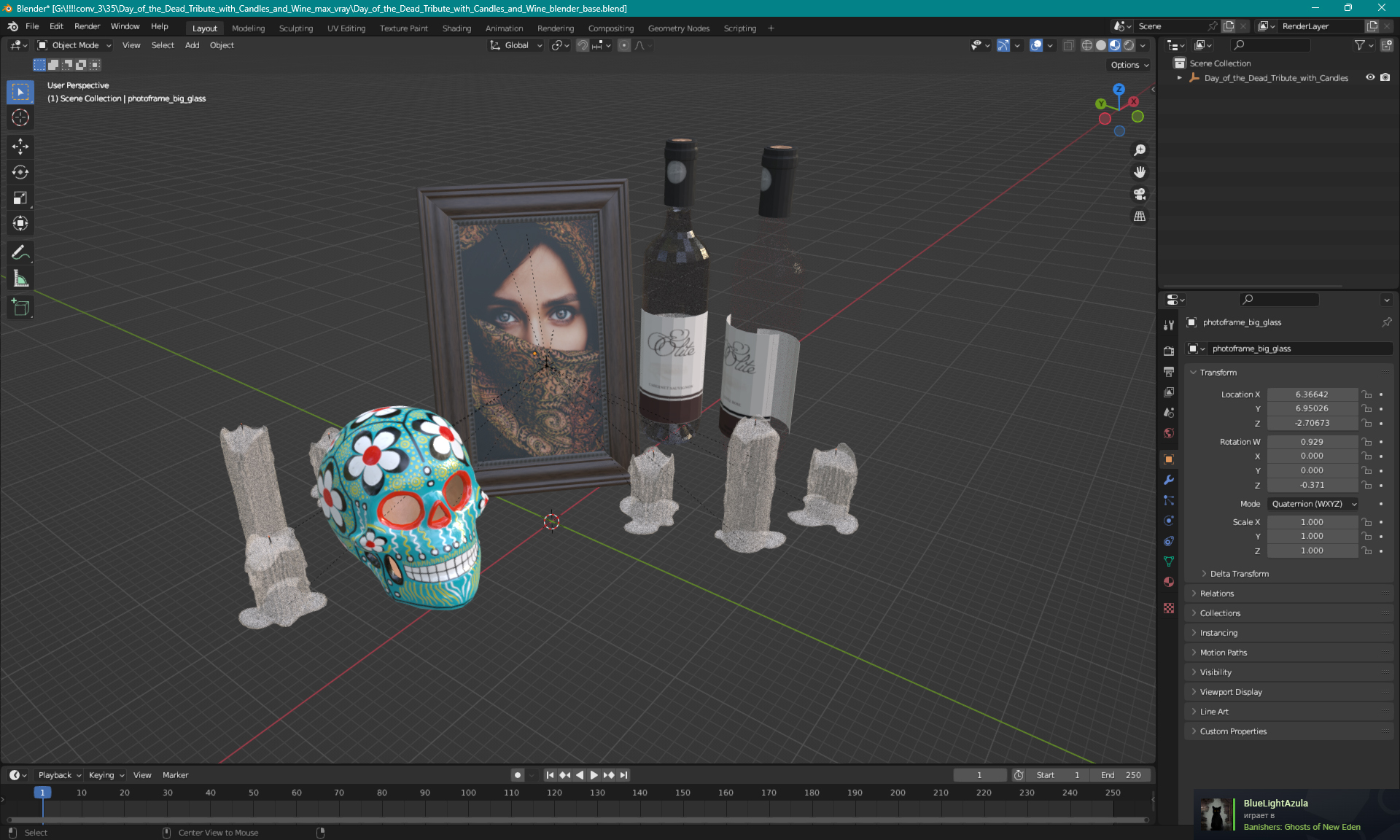Drag the timeline playhead marker
The width and height of the screenshot is (1400, 840).
tap(42, 792)
